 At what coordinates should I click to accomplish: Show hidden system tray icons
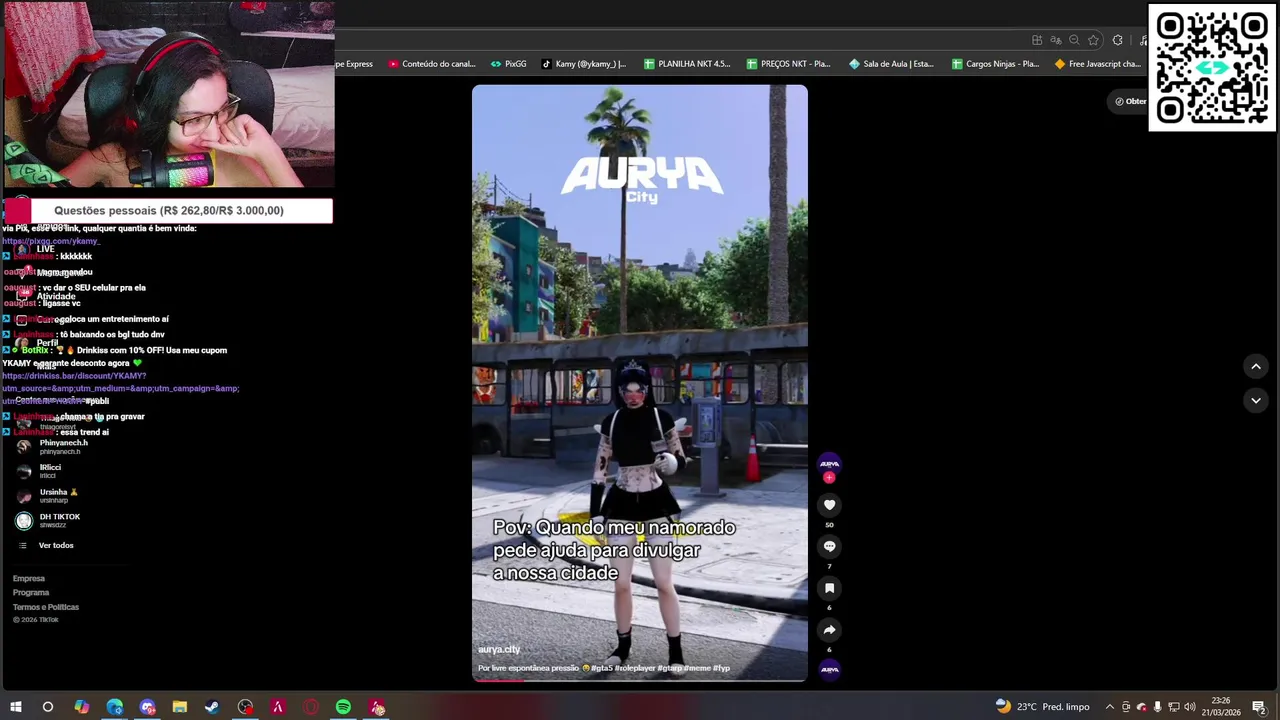point(1109,707)
